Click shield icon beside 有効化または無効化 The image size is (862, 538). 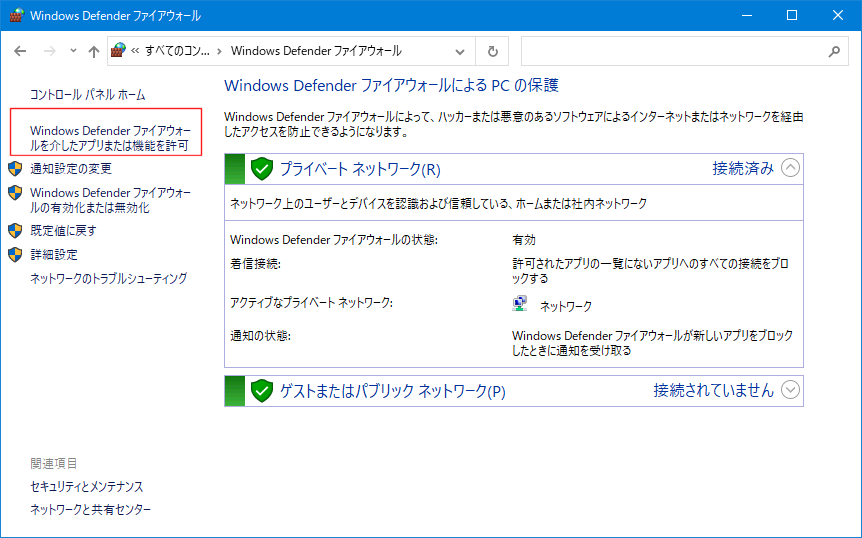(x=15, y=193)
